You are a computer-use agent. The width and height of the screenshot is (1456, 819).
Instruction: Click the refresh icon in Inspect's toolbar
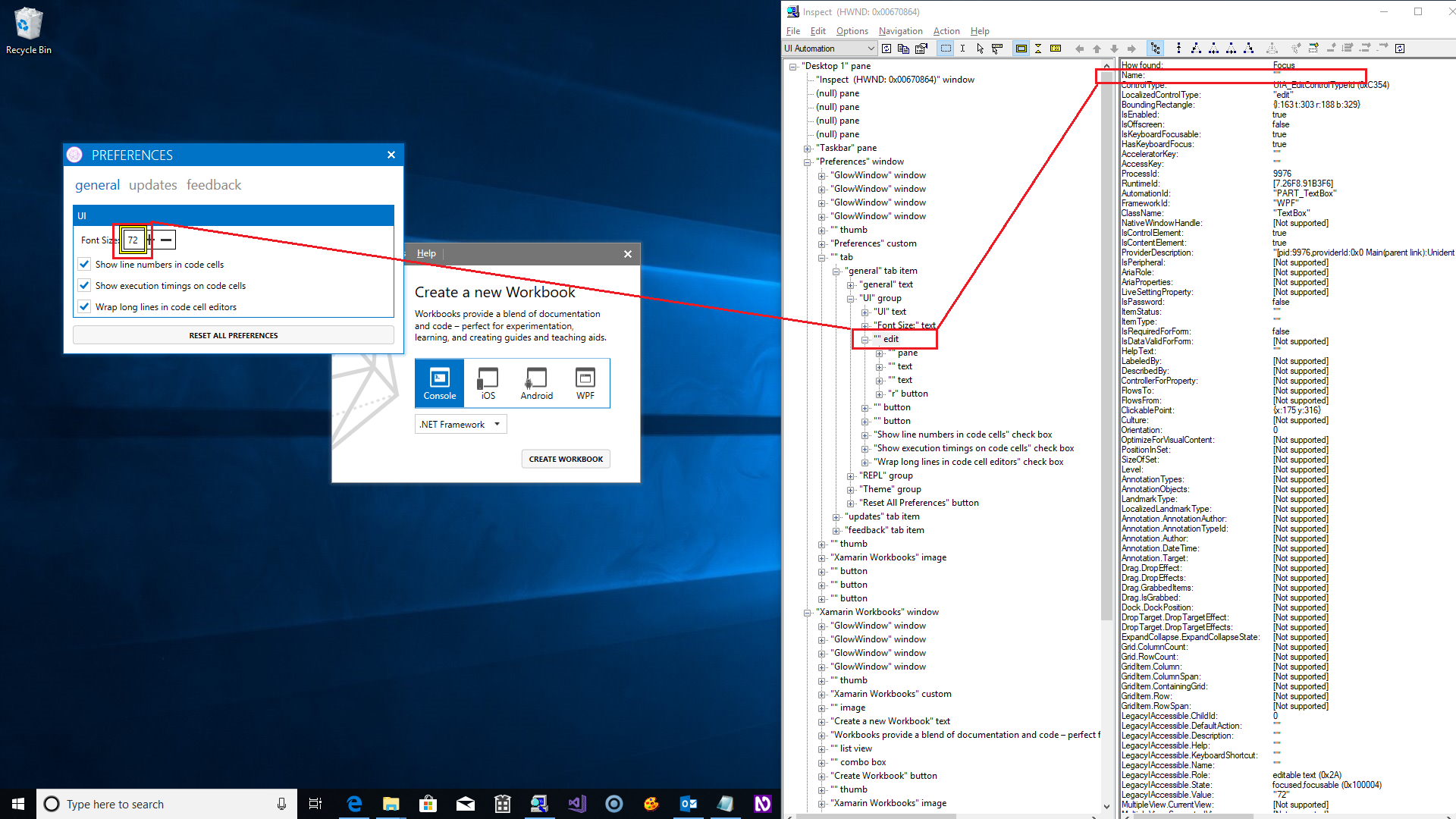click(x=886, y=48)
